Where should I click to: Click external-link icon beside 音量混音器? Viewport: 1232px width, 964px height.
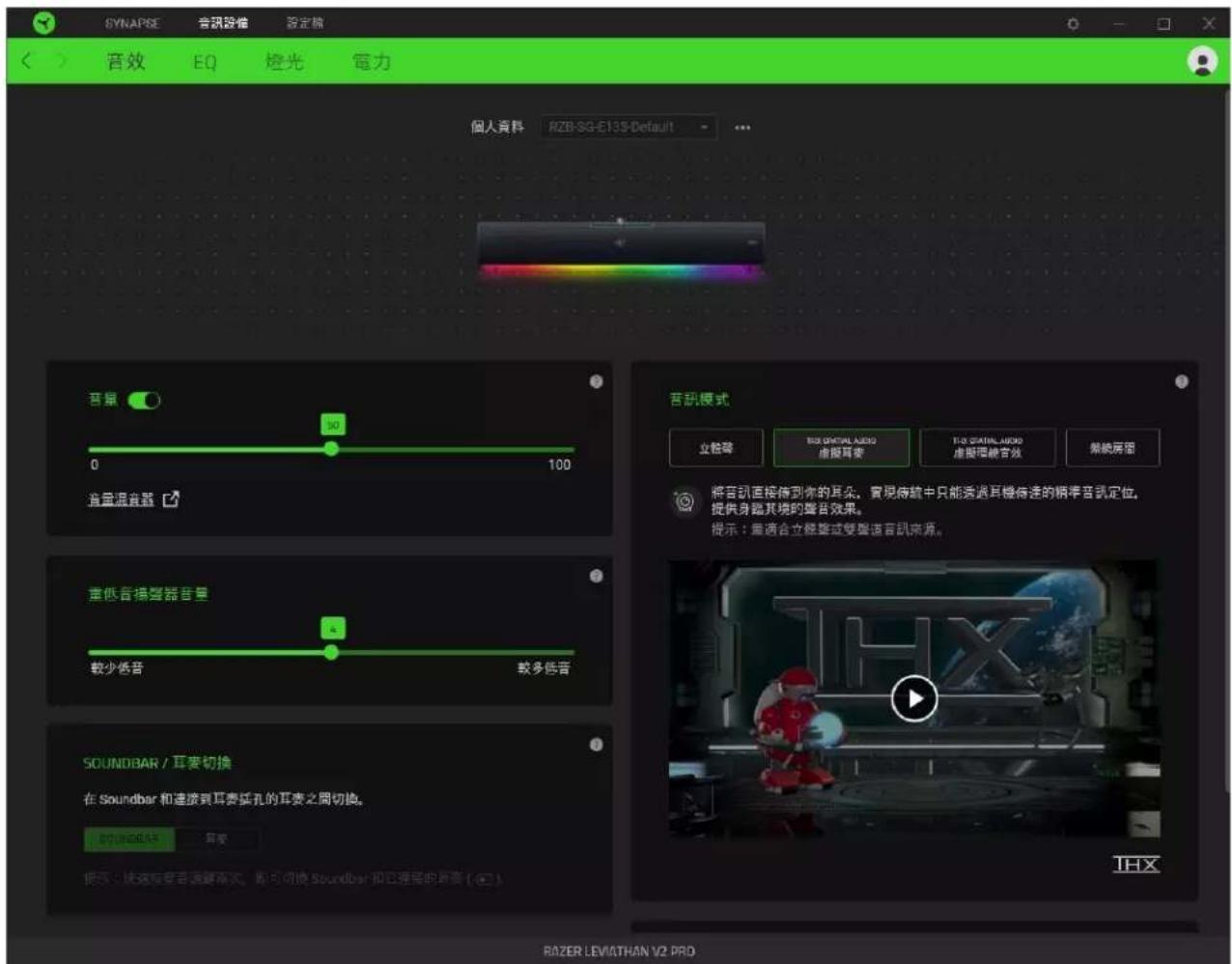pos(171,499)
